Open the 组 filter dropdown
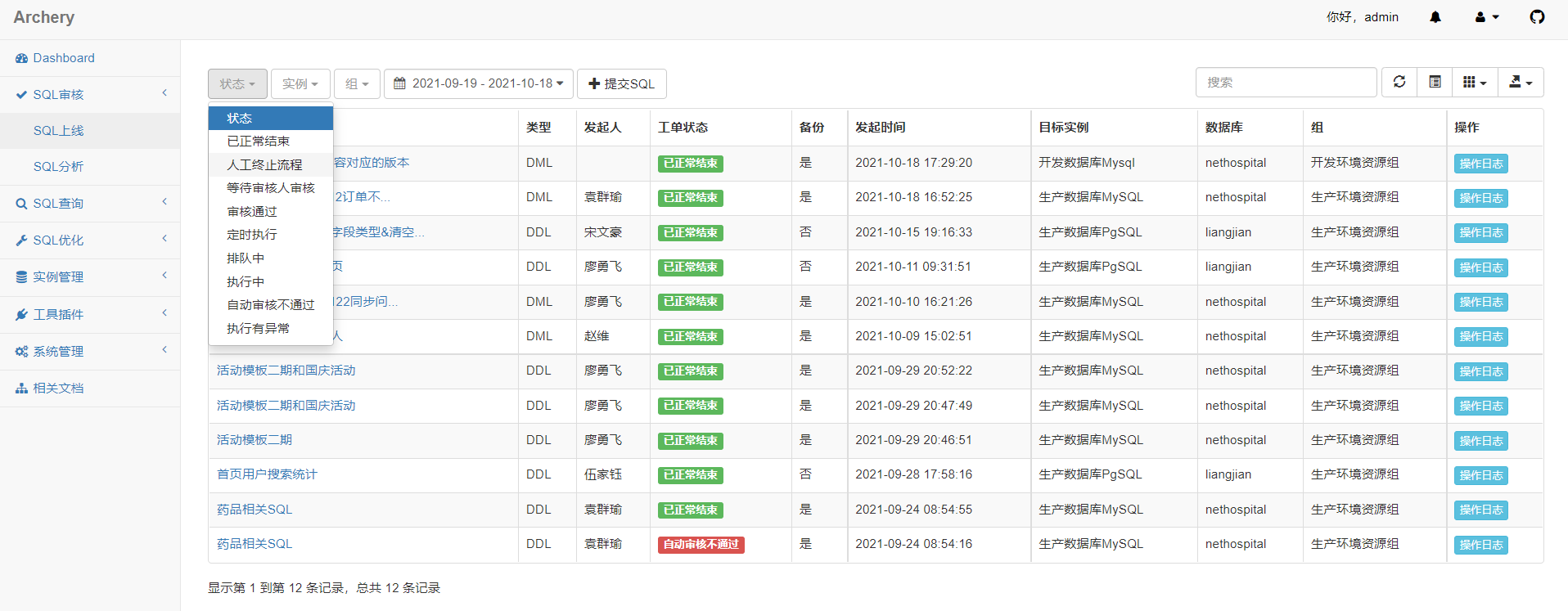The image size is (1568, 611). click(x=357, y=83)
